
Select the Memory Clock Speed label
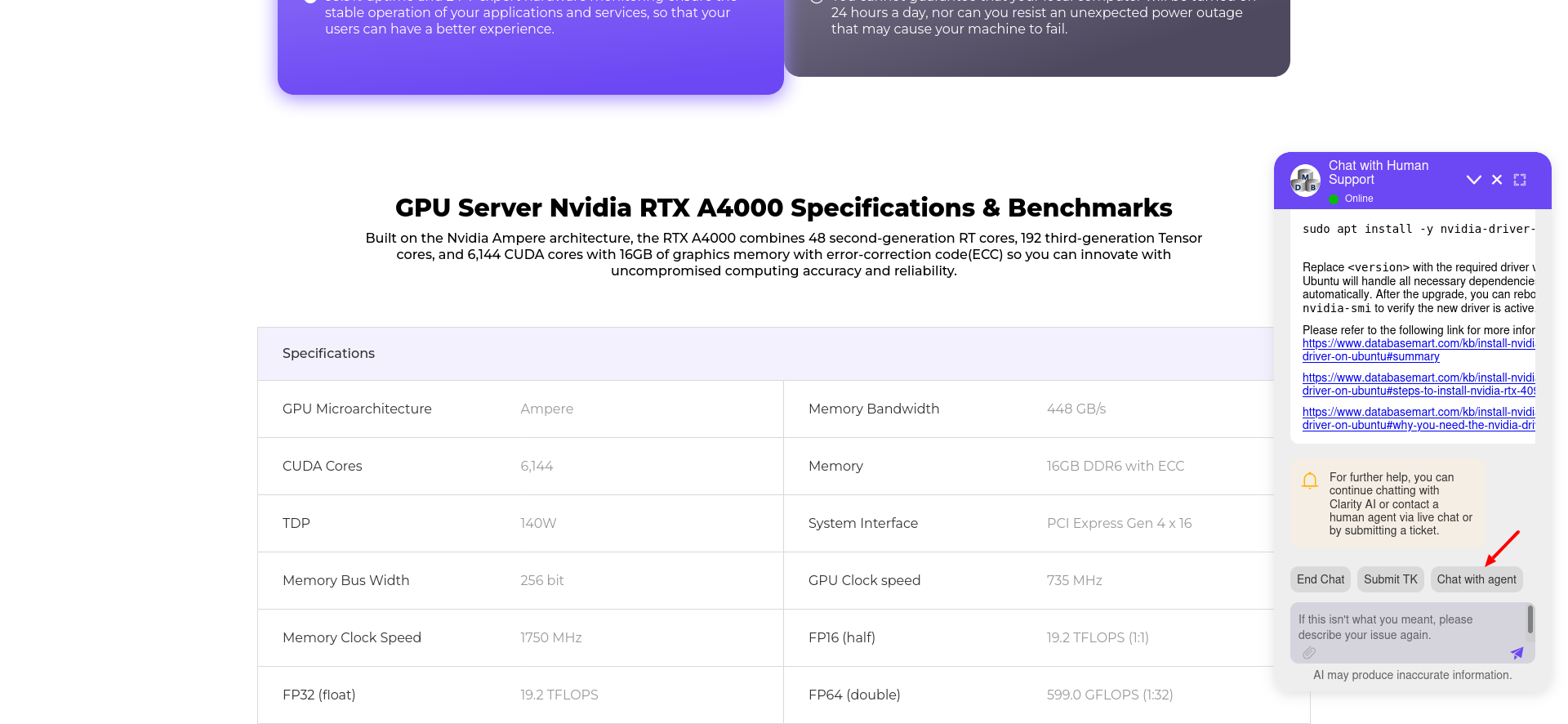coord(352,637)
